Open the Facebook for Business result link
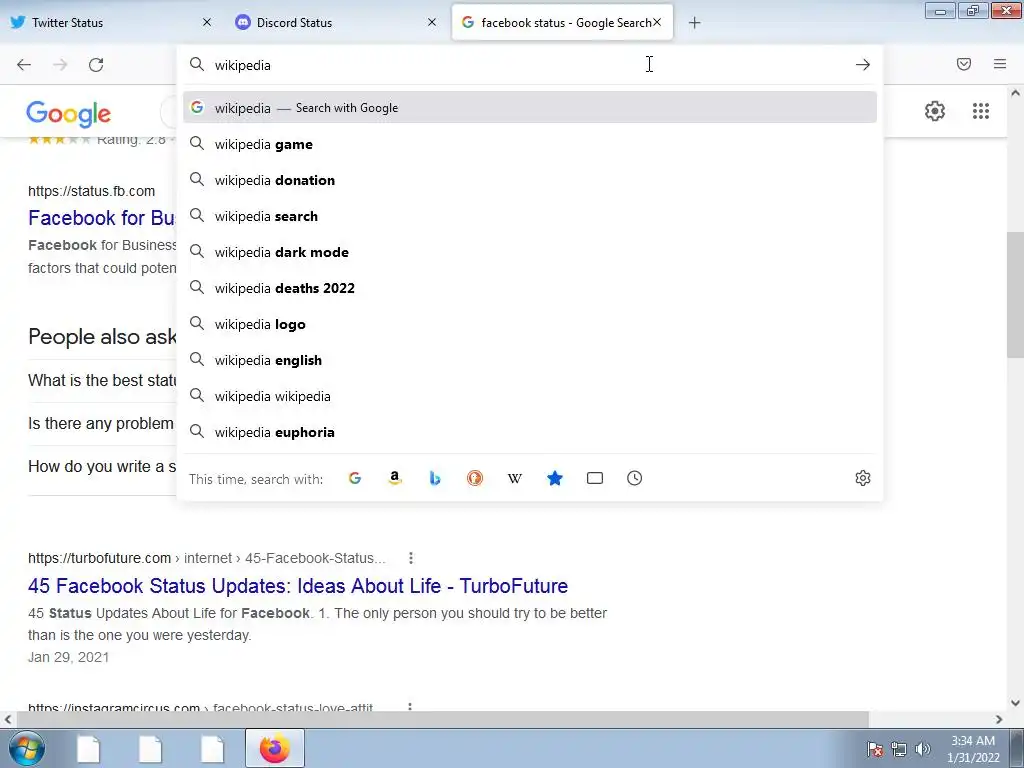Screen dimensions: 1024x768 pos(101,217)
